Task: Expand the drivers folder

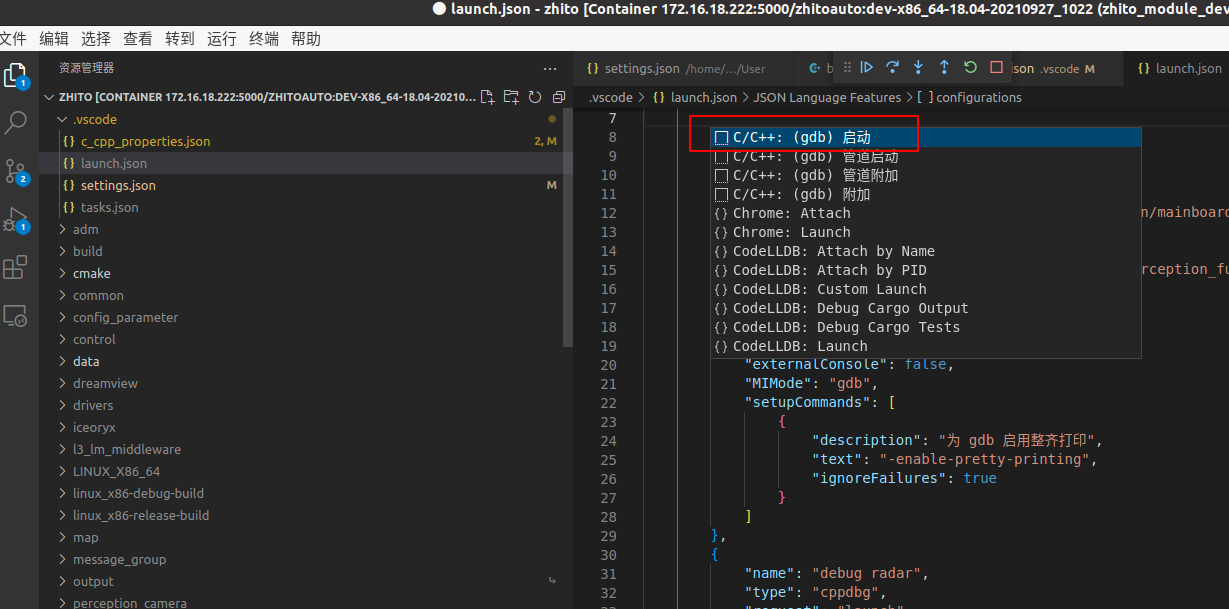Action: 92,405
